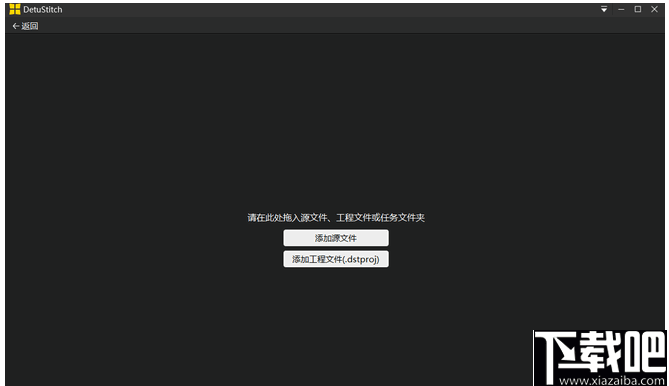Image resolution: width=669 pixels, height=386 pixels.
Task: Click the 添加源文件 button
Action: (x=336, y=238)
